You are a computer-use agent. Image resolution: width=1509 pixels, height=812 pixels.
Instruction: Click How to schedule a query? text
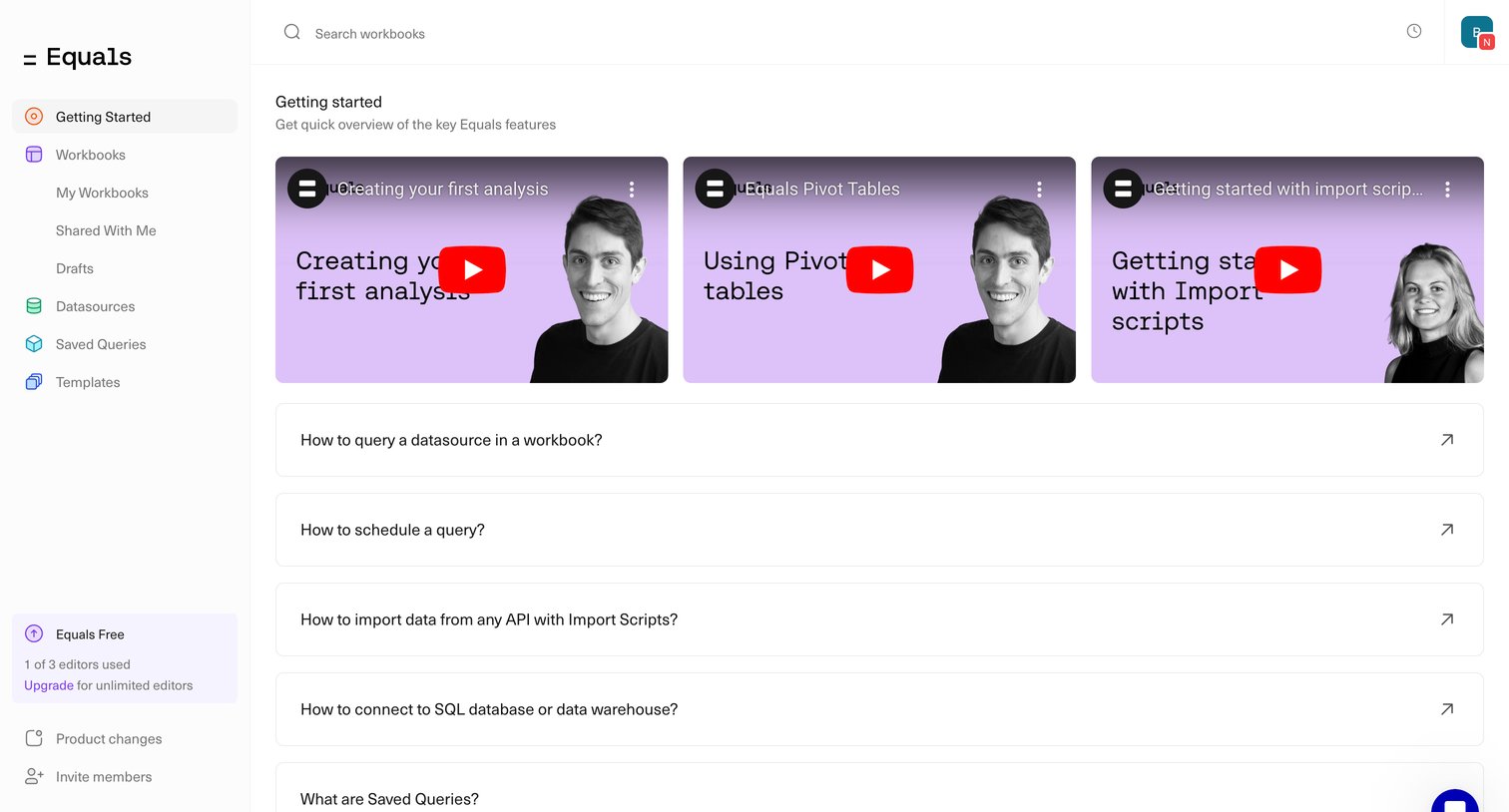[x=392, y=530]
